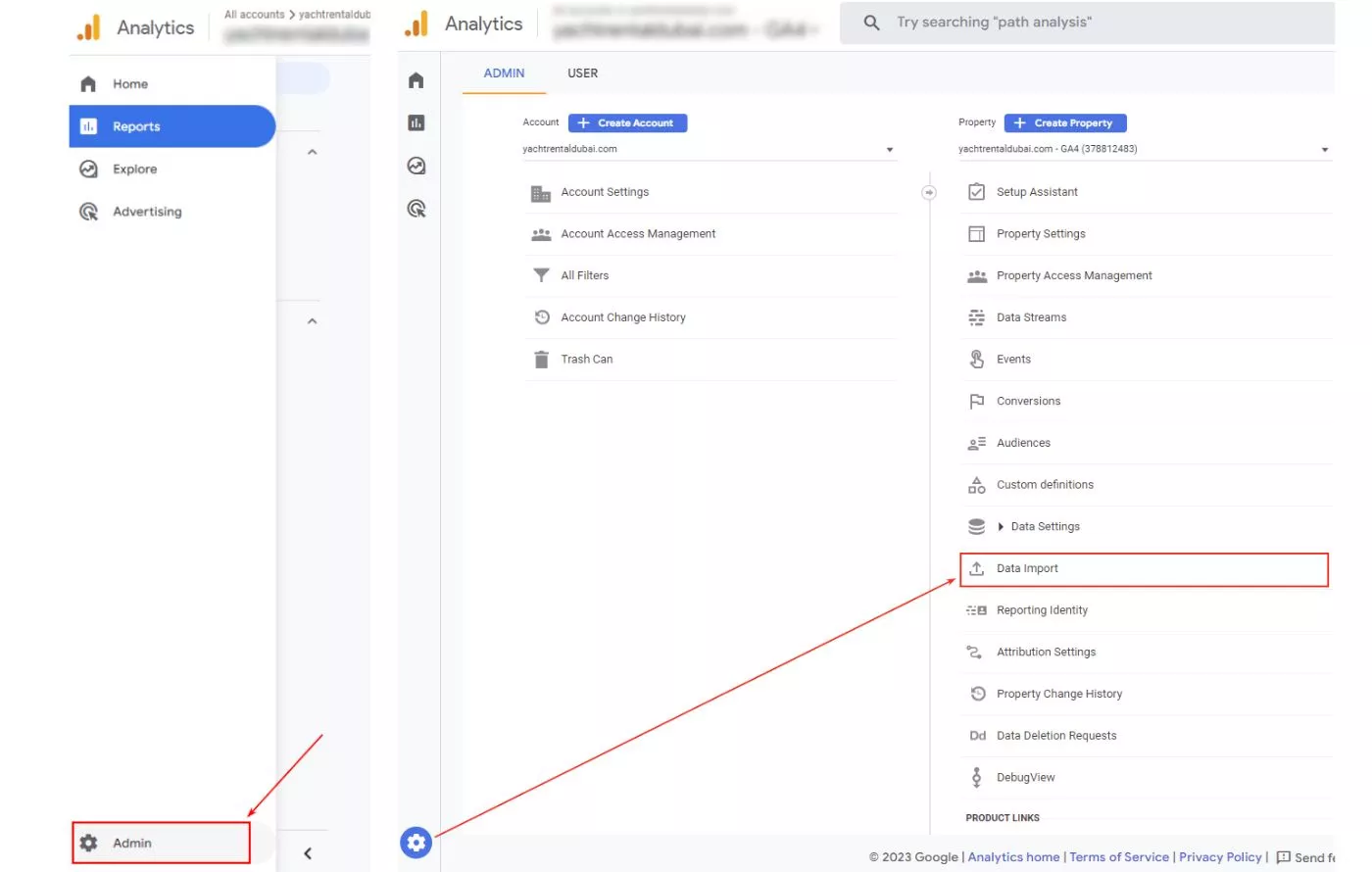1372x872 pixels.
Task: Click the Audiences icon
Action: click(977, 444)
